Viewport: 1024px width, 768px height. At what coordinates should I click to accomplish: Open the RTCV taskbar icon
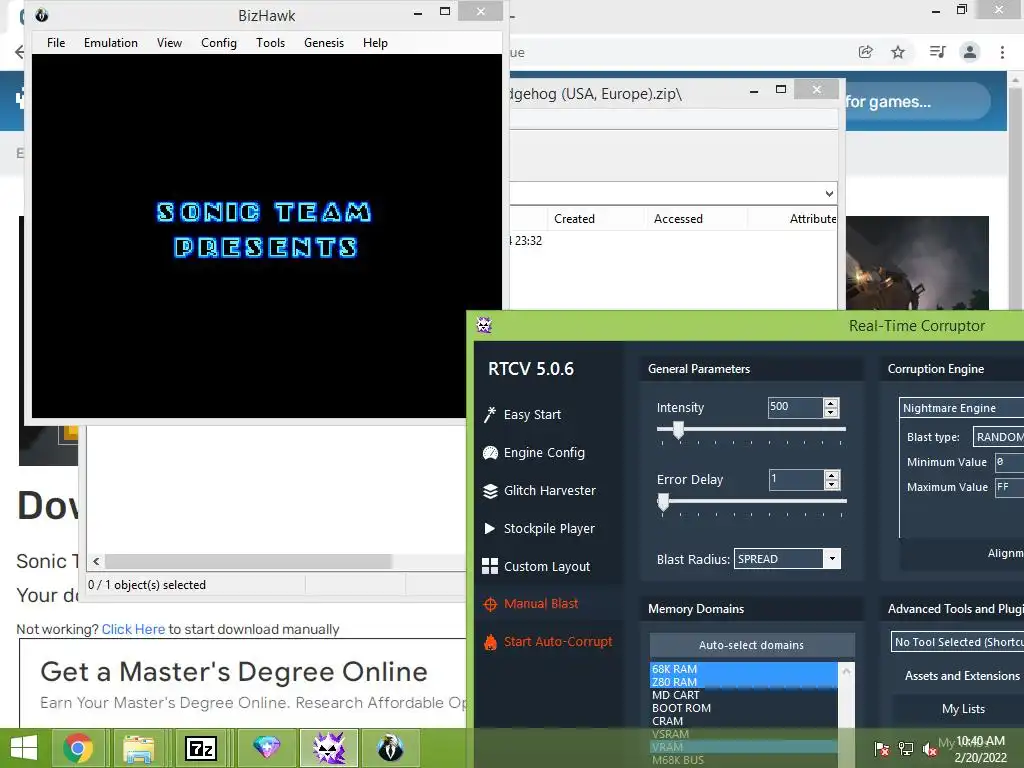pos(328,748)
